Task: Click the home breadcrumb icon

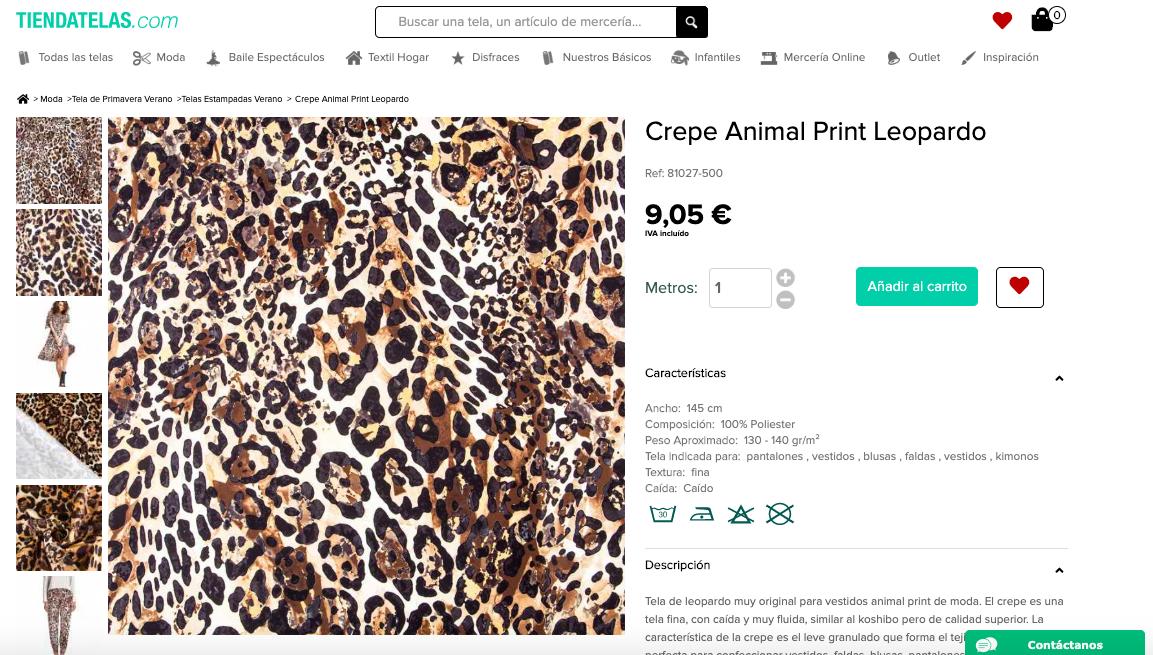Action: [23, 99]
